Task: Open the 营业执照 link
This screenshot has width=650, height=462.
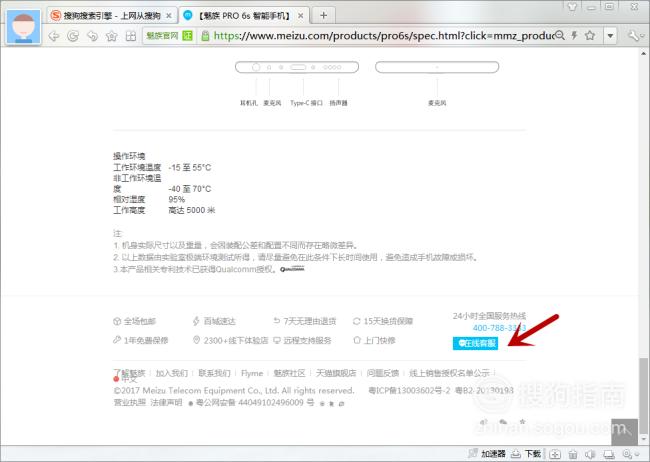Action: [130, 402]
